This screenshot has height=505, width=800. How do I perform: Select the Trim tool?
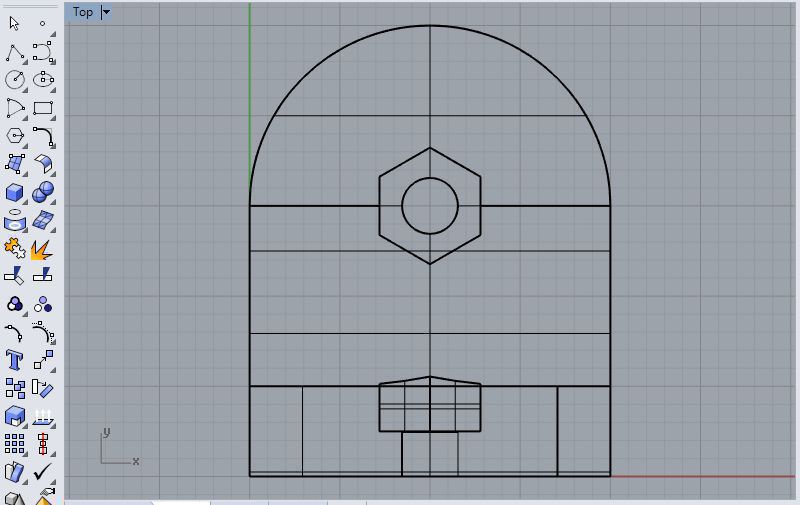pyautogui.click(x=14, y=275)
